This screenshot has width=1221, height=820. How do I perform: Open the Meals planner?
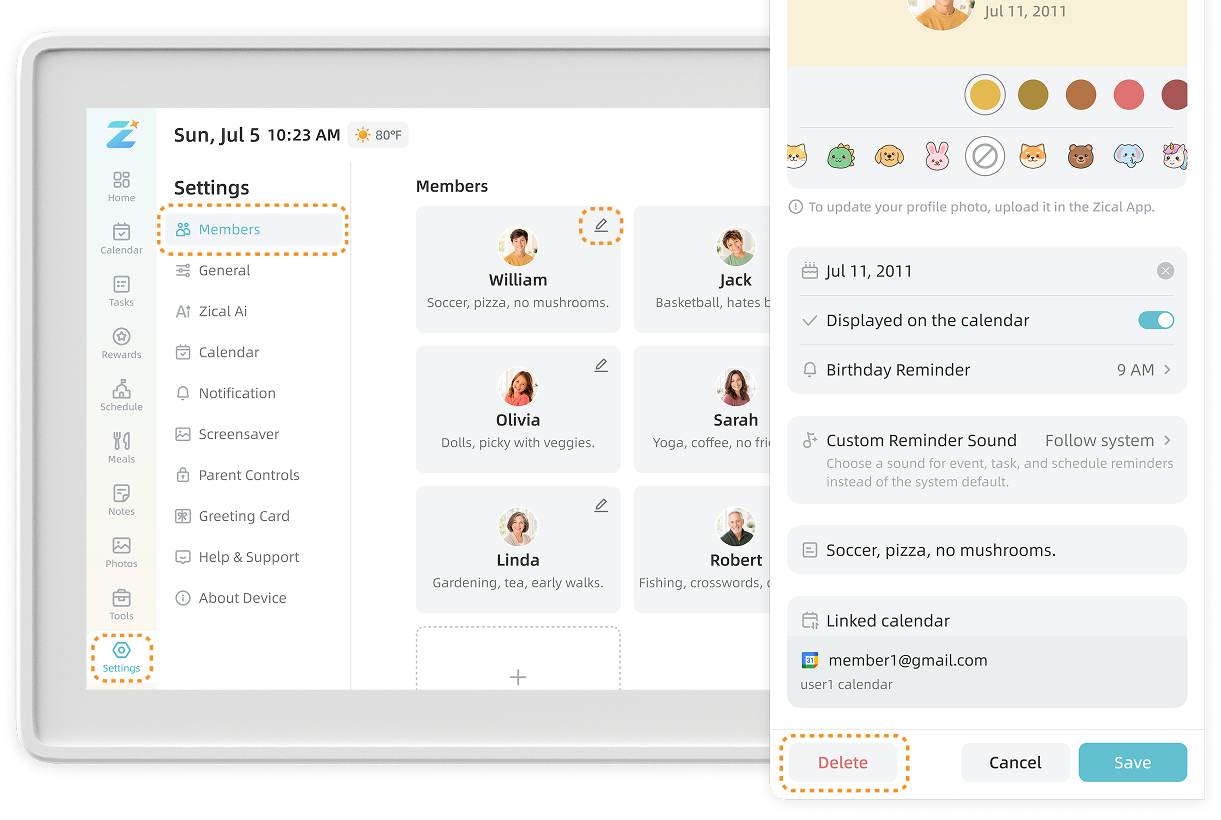click(x=121, y=447)
